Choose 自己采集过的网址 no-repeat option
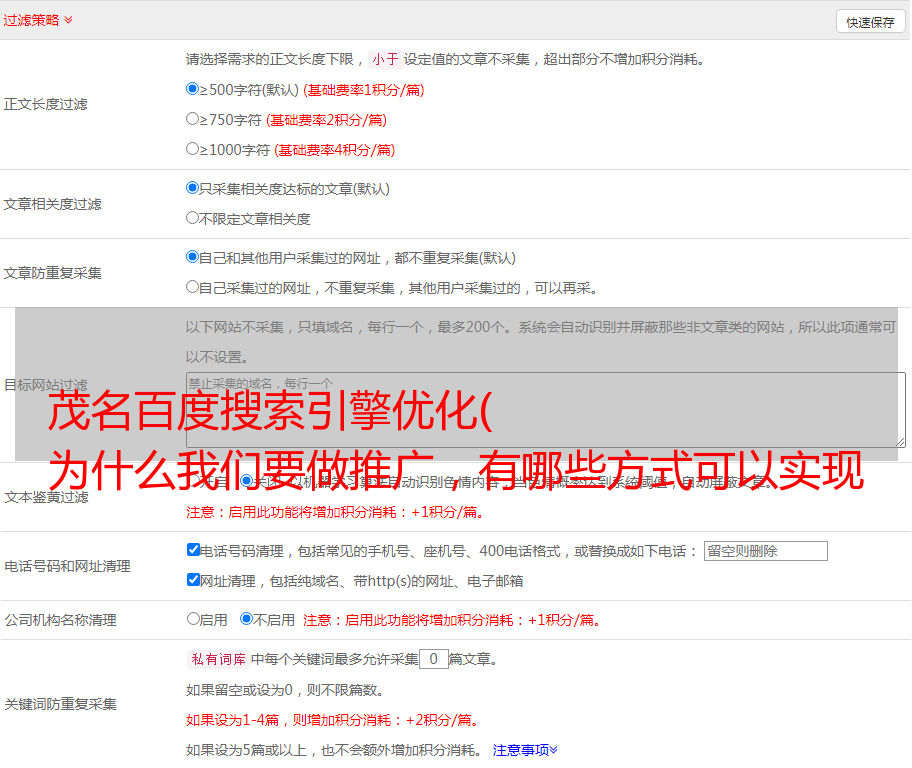The height and width of the screenshot is (768, 912). [193, 287]
